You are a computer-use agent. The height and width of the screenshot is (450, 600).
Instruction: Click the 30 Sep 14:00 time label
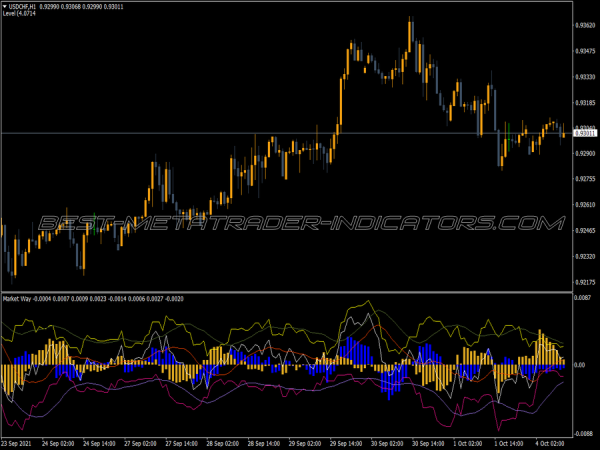(x=429, y=443)
